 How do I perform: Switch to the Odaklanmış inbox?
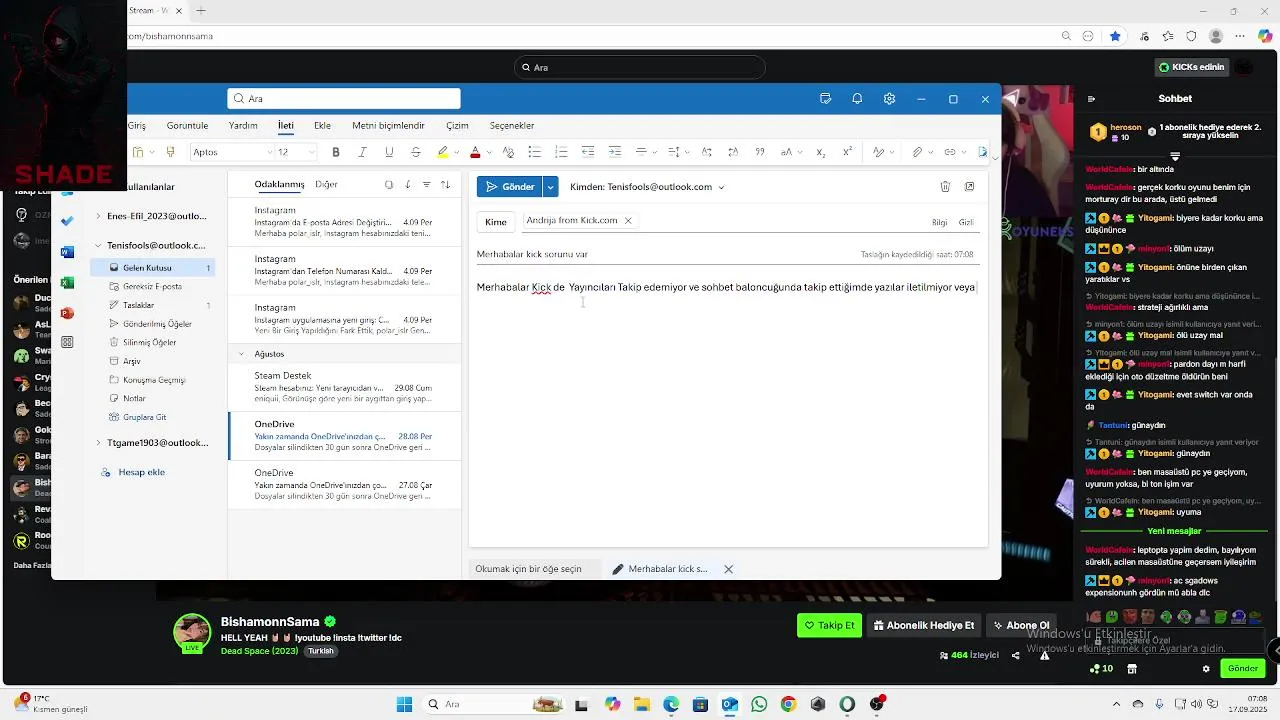coord(279,184)
